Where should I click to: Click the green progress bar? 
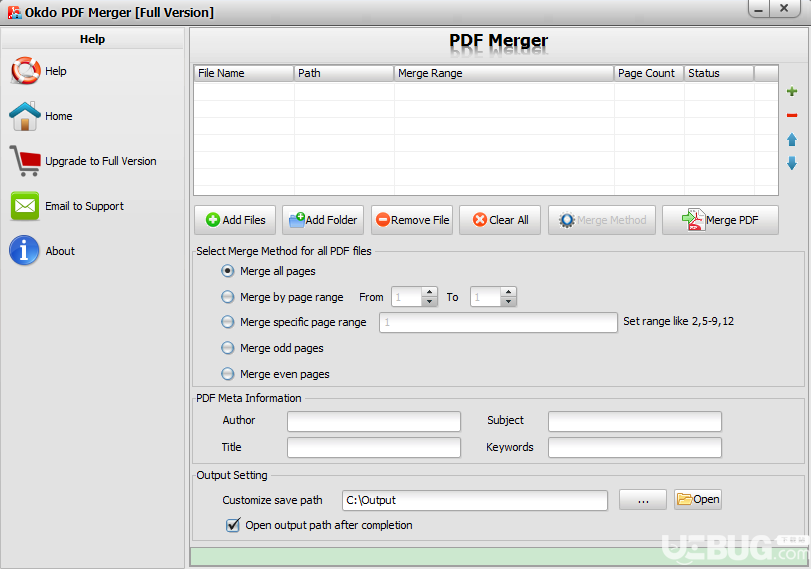tap(498, 557)
